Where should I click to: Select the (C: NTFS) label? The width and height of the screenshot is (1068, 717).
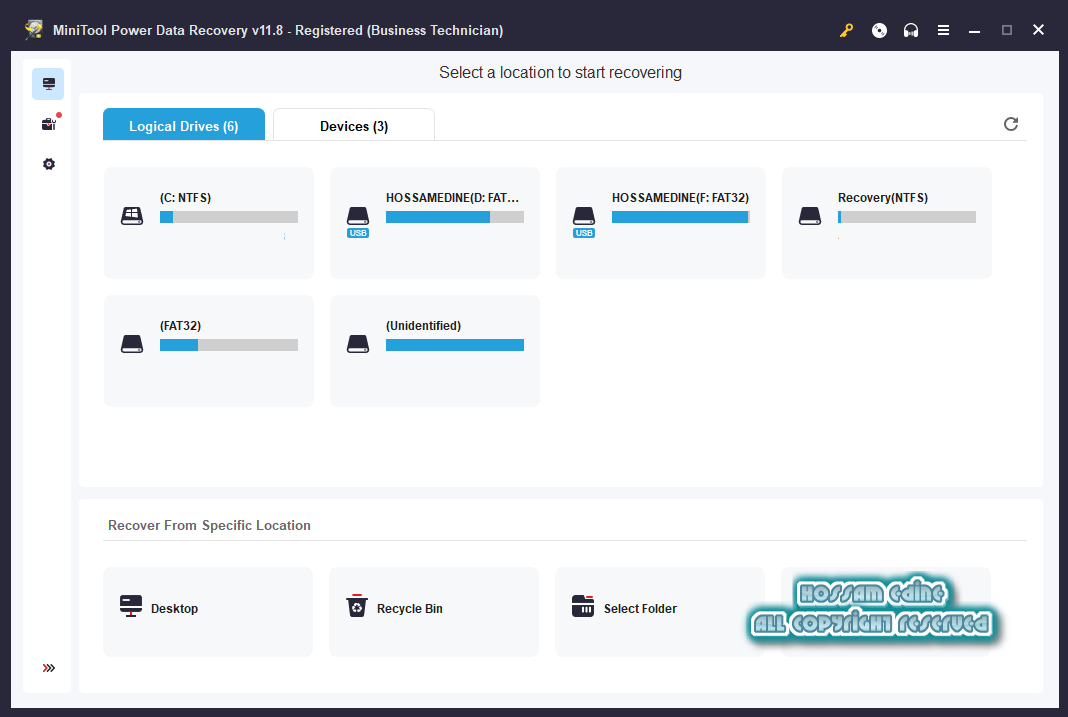point(185,197)
